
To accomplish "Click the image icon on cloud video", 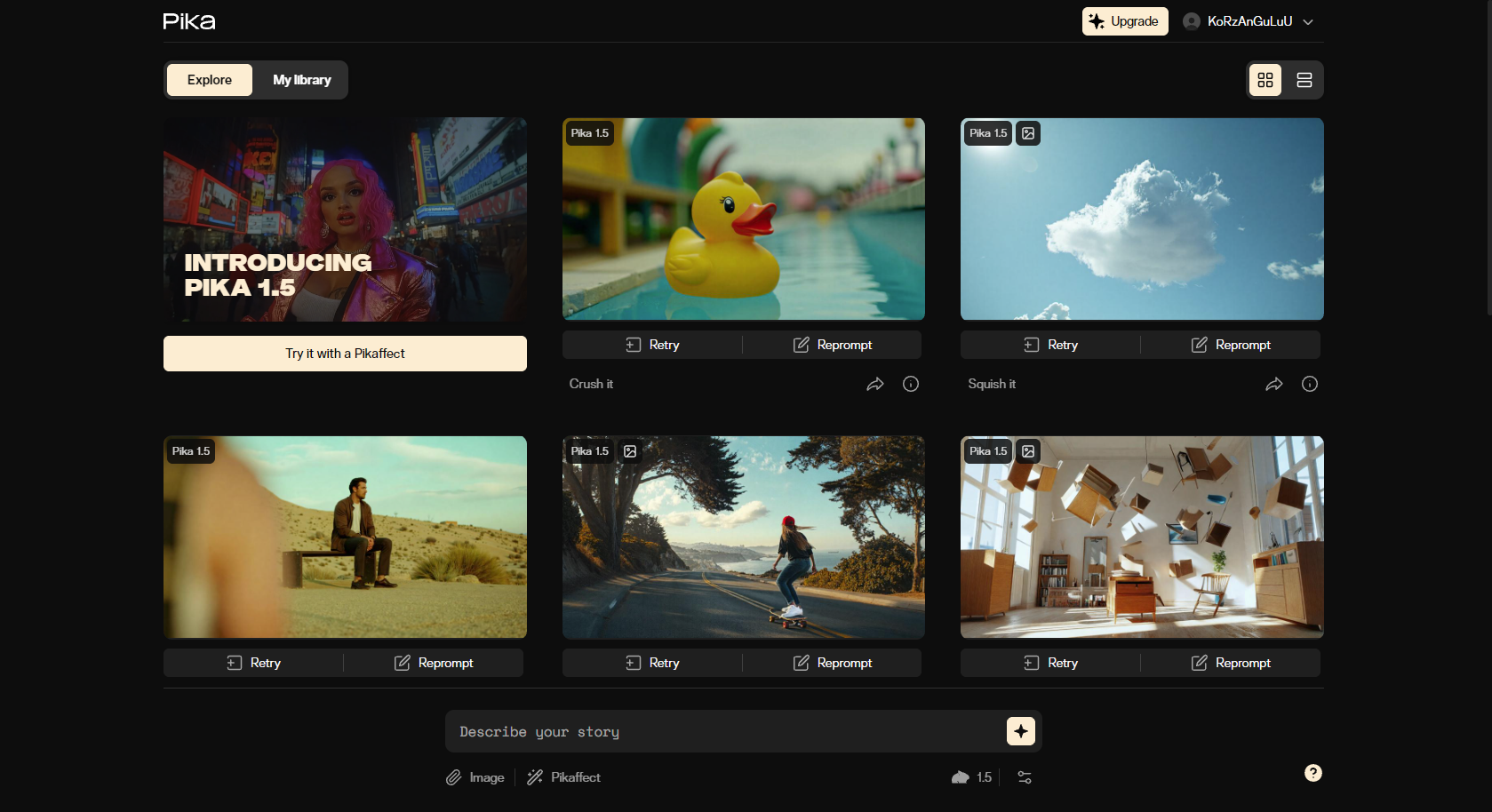I will click(1028, 133).
